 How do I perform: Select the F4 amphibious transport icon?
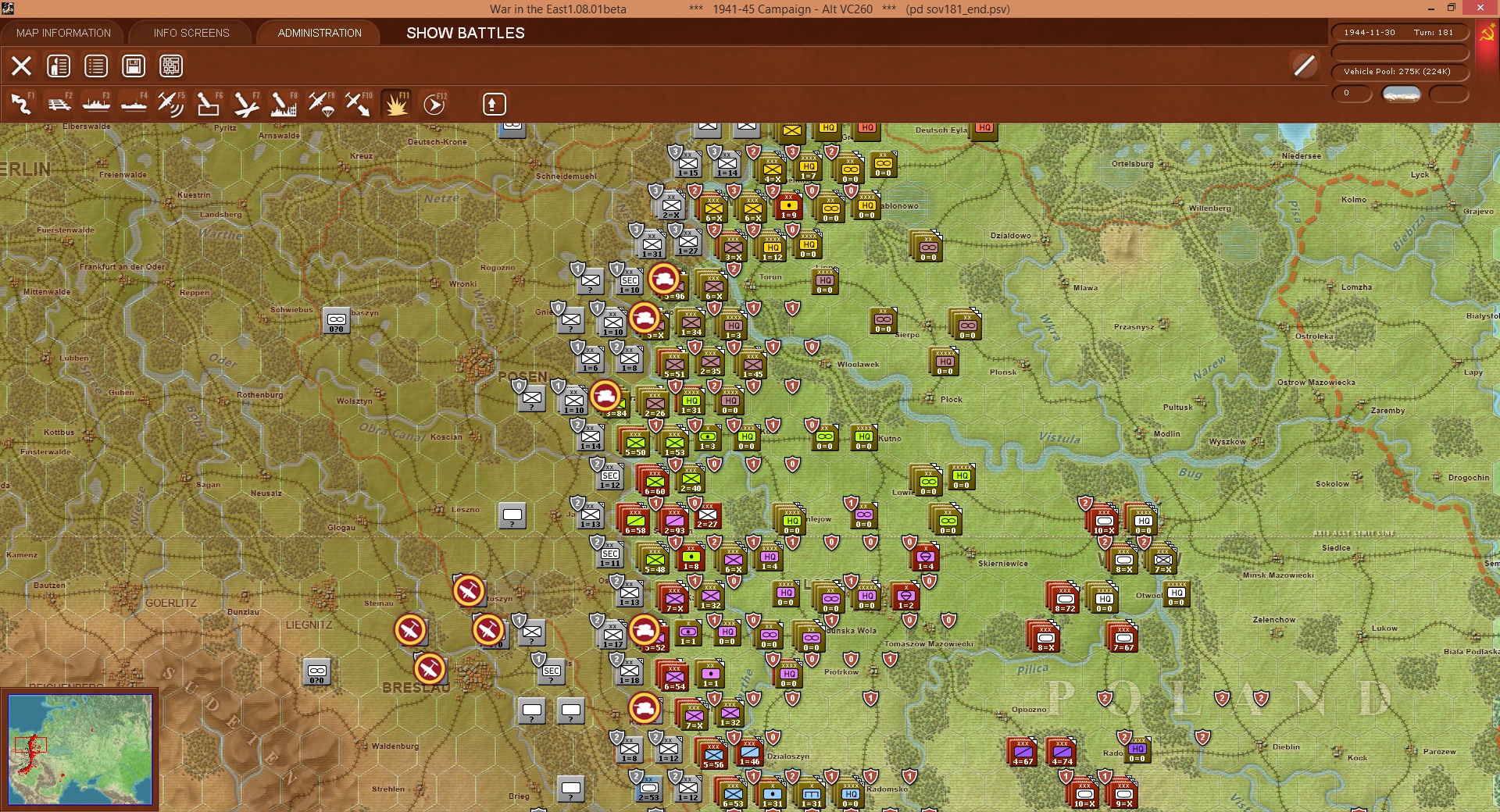134,104
